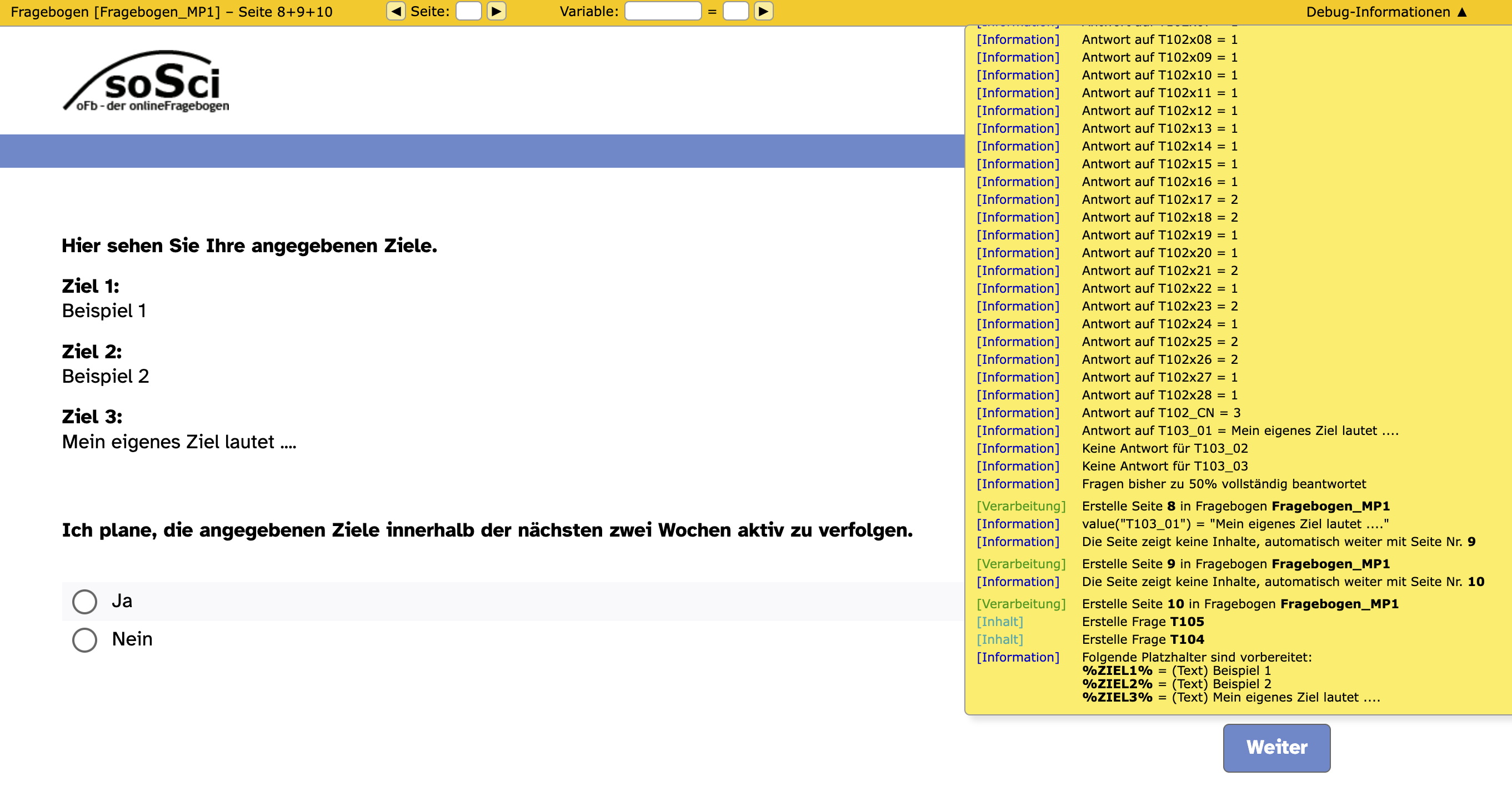Click the variable value field after equals sign
Viewport: 1512px width, 801px height.
(735, 11)
